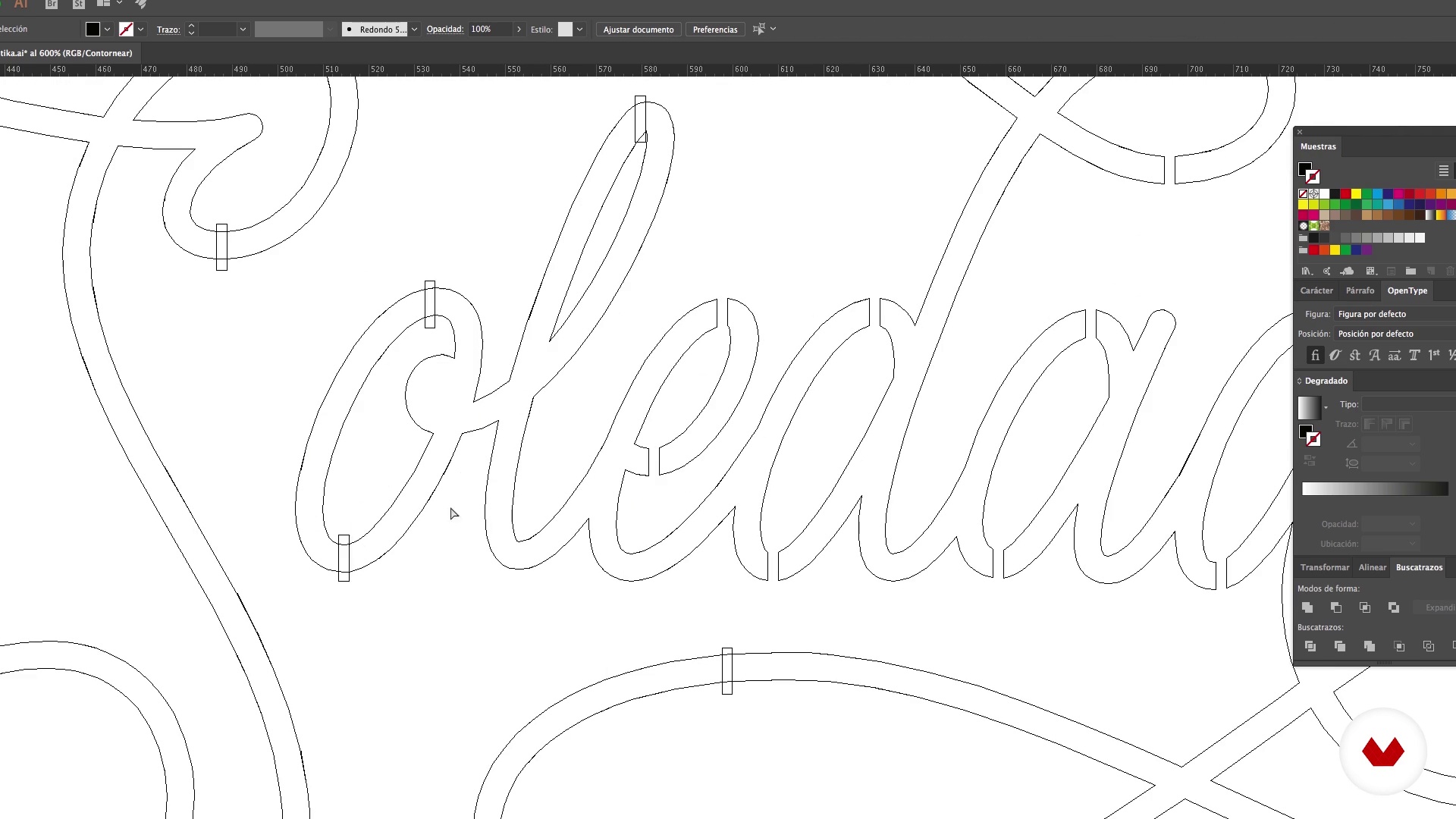Click the Minus Front shape mode icon

click(1336, 607)
